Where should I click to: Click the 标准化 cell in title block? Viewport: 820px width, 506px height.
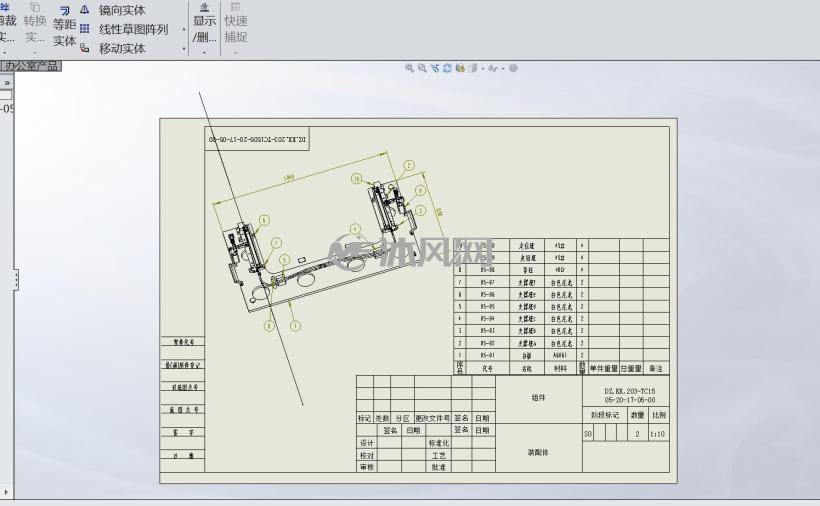pyautogui.click(x=439, y=443)
